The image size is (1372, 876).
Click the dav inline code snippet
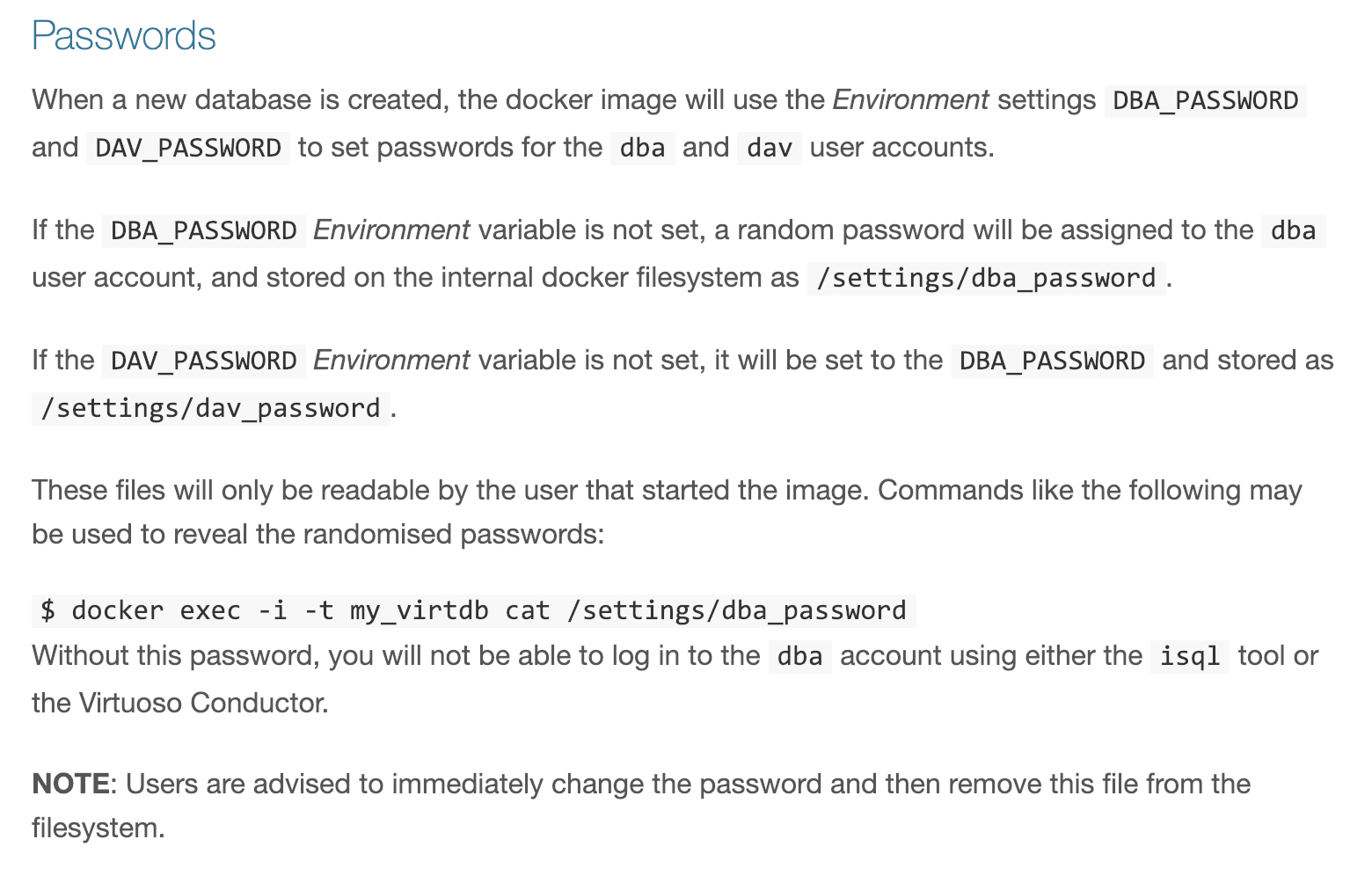point(770,148)
